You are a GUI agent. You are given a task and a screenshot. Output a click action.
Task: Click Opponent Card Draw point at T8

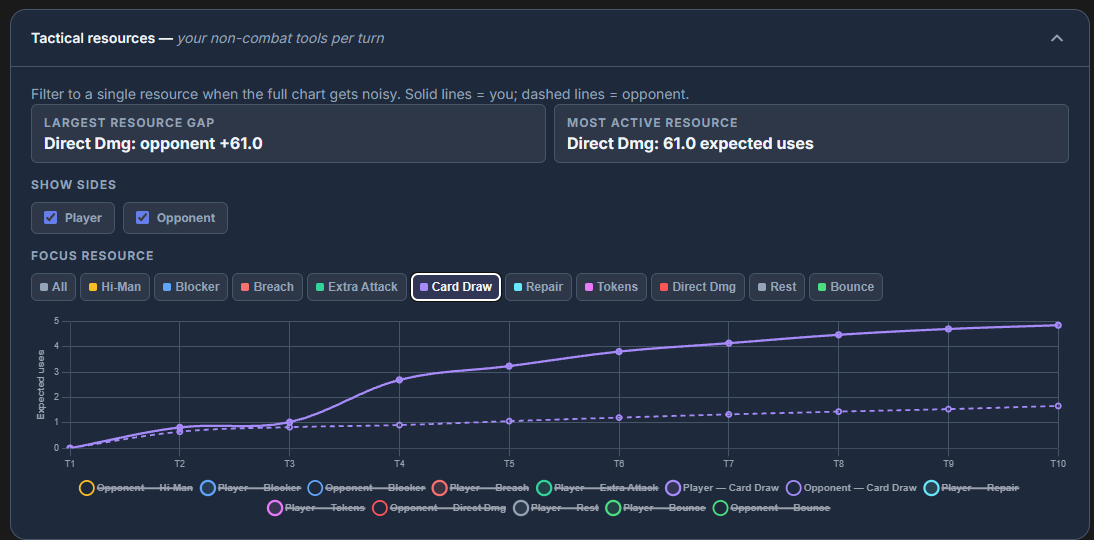(x=838, y=412)
